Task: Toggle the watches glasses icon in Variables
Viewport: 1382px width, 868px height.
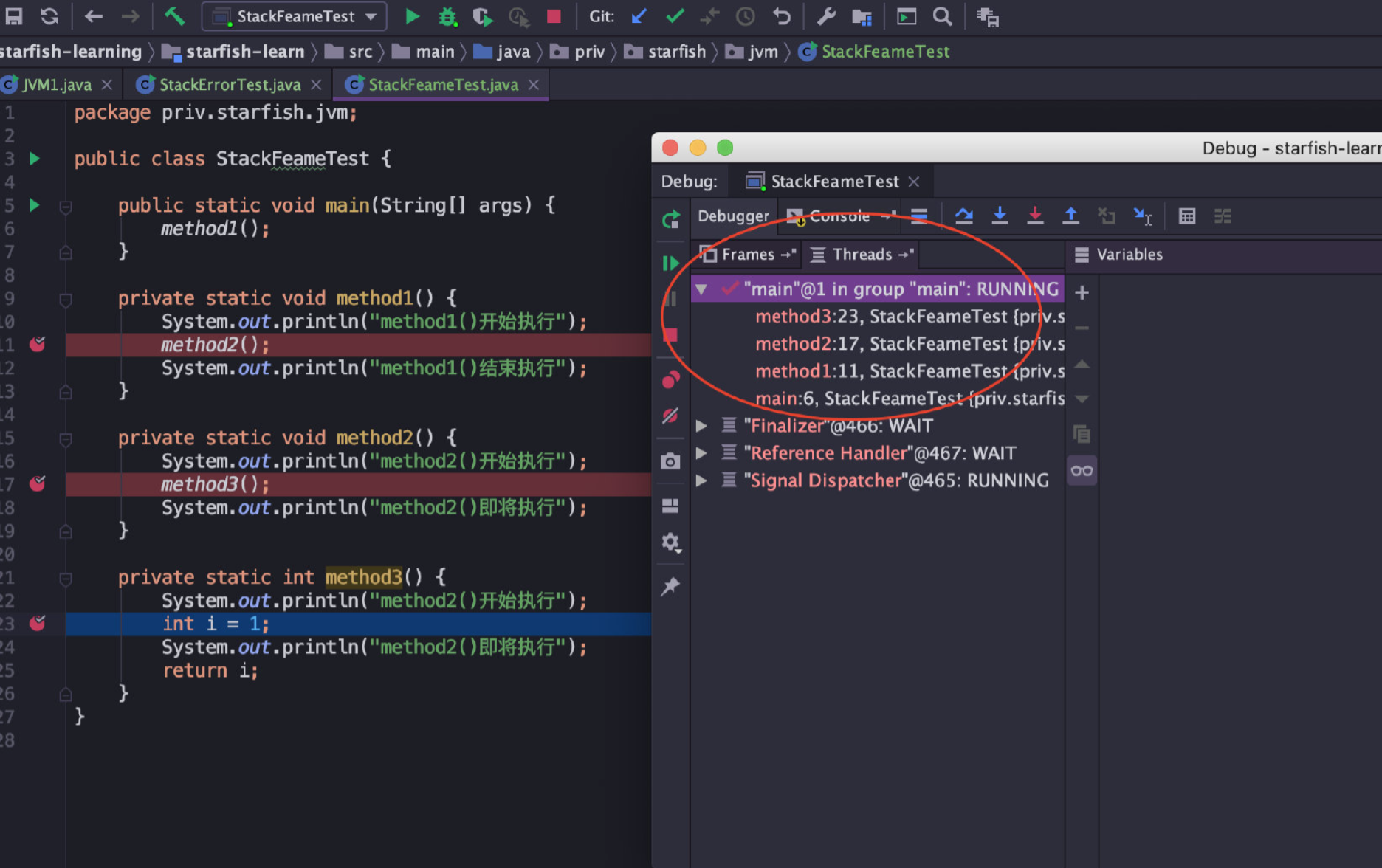Action: (x=1082, y=471)
